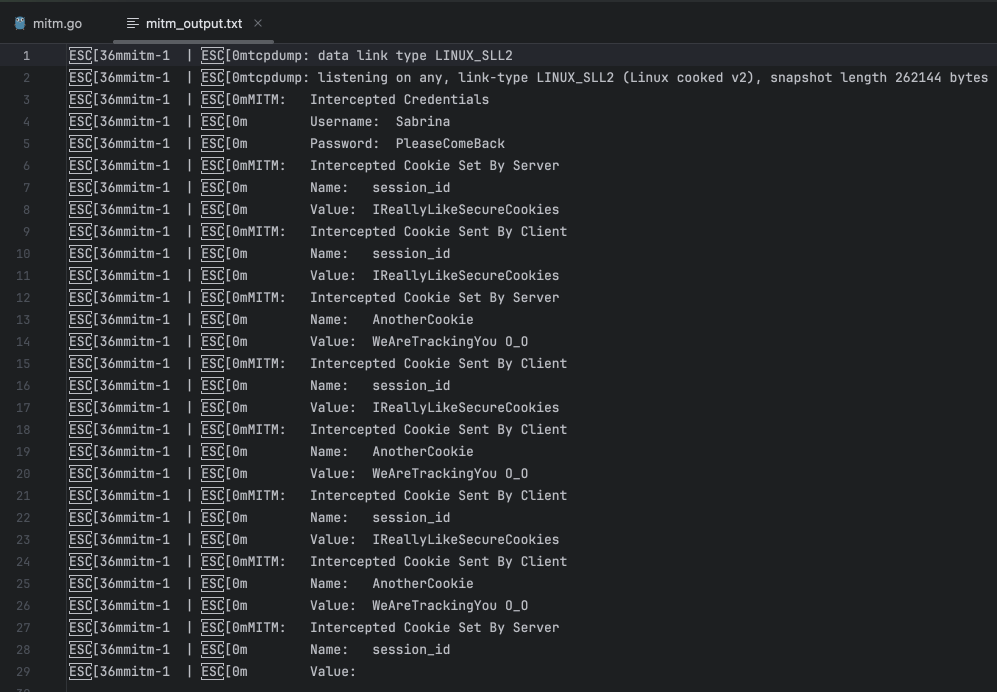Click 'AnotherCookie' name on line 13
Screen dimensions: 997x692
coord(422,320)
